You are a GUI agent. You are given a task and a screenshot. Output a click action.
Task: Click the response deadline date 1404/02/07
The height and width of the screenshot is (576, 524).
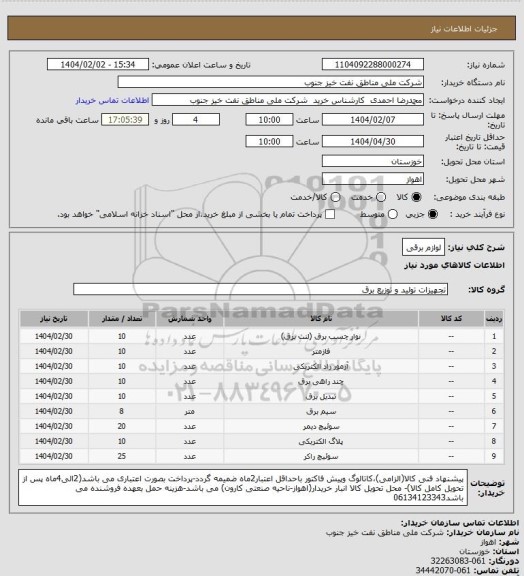point(373,120)
